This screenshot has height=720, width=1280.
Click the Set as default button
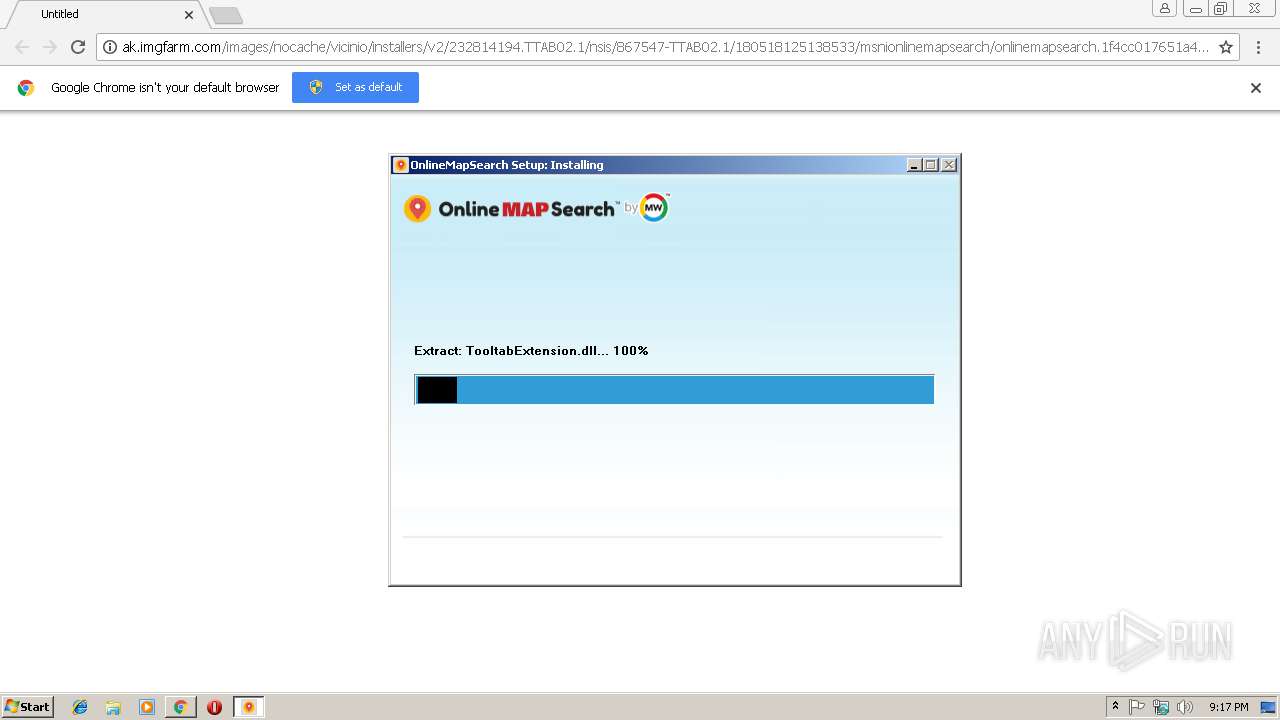pyautogui.click(x=355, y=87)
